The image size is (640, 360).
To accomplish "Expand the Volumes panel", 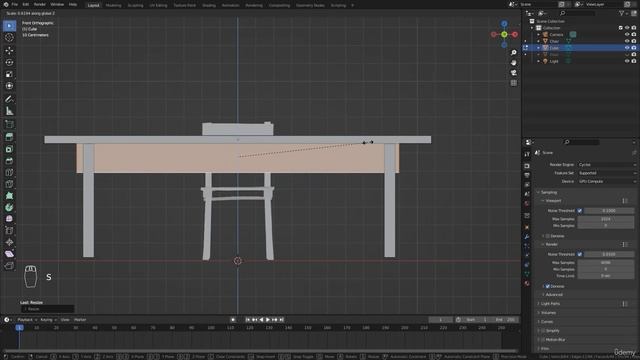I will 547,313.
